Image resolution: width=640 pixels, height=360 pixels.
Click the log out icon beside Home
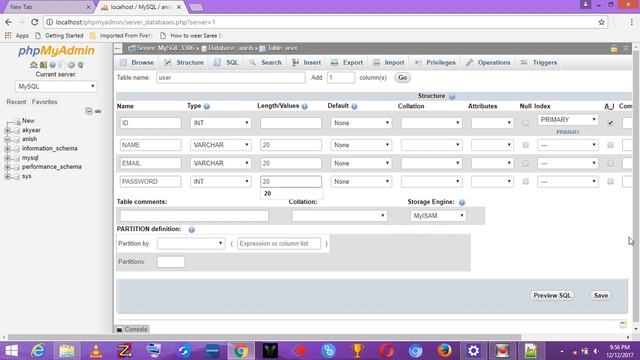tap(43, 65)
